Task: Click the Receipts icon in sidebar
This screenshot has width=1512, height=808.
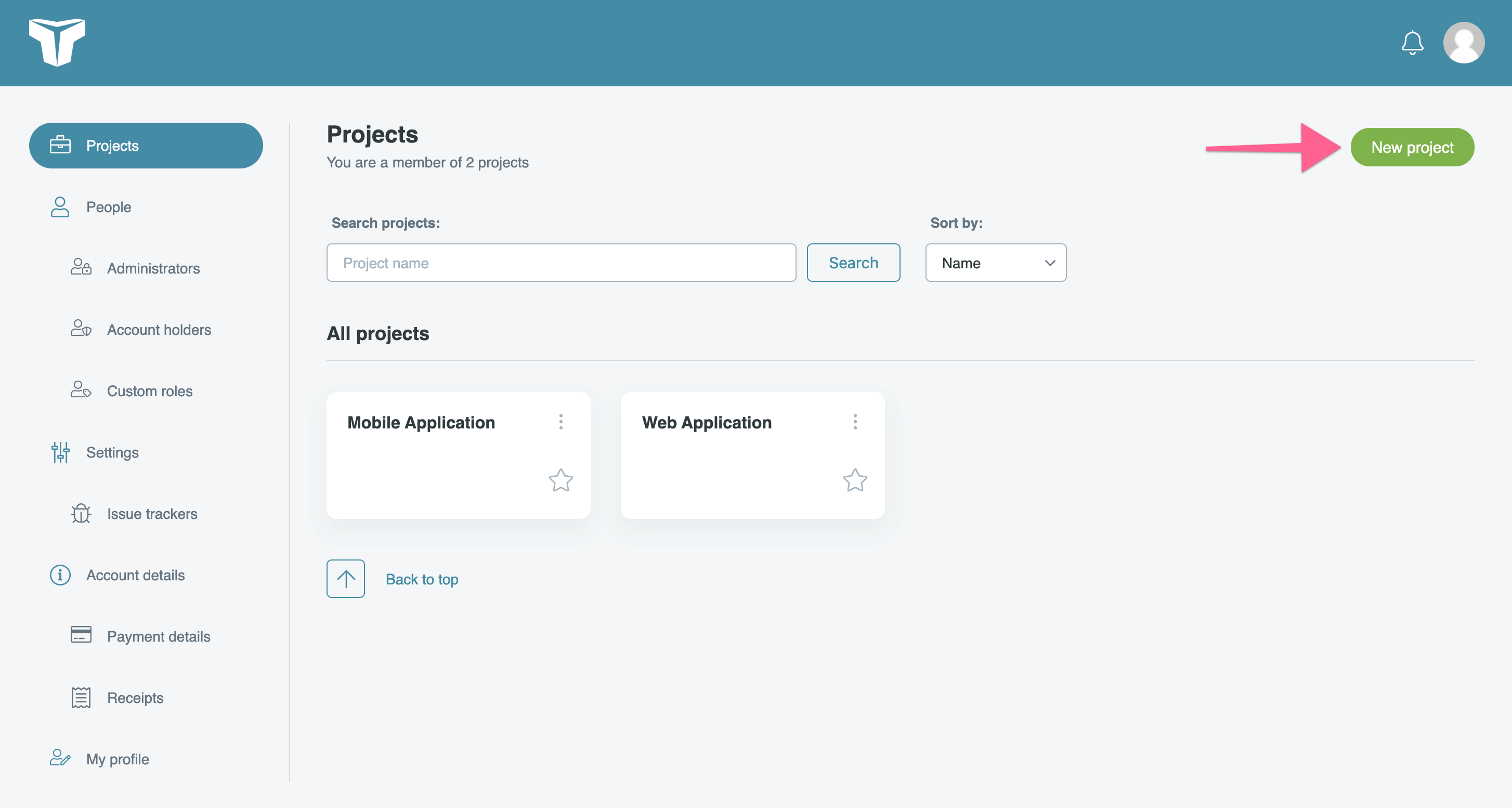Action: click(81, 698)
